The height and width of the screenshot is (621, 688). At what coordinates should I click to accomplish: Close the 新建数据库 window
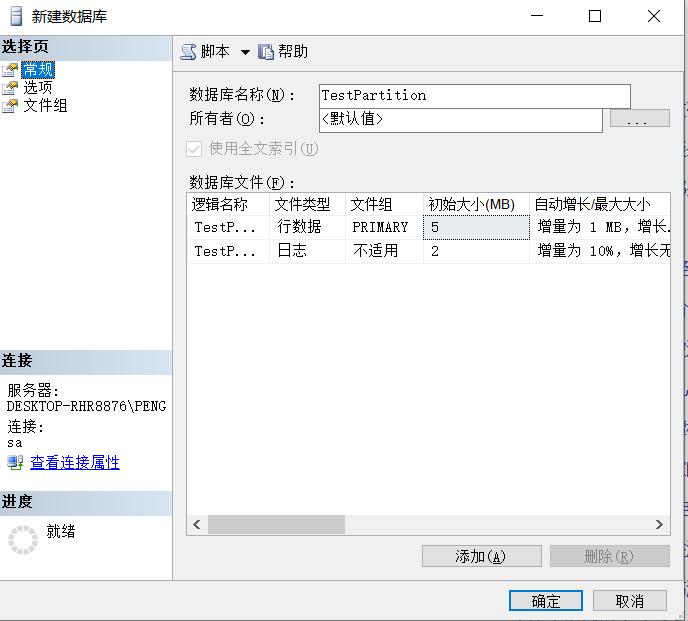tap(654, 16)
